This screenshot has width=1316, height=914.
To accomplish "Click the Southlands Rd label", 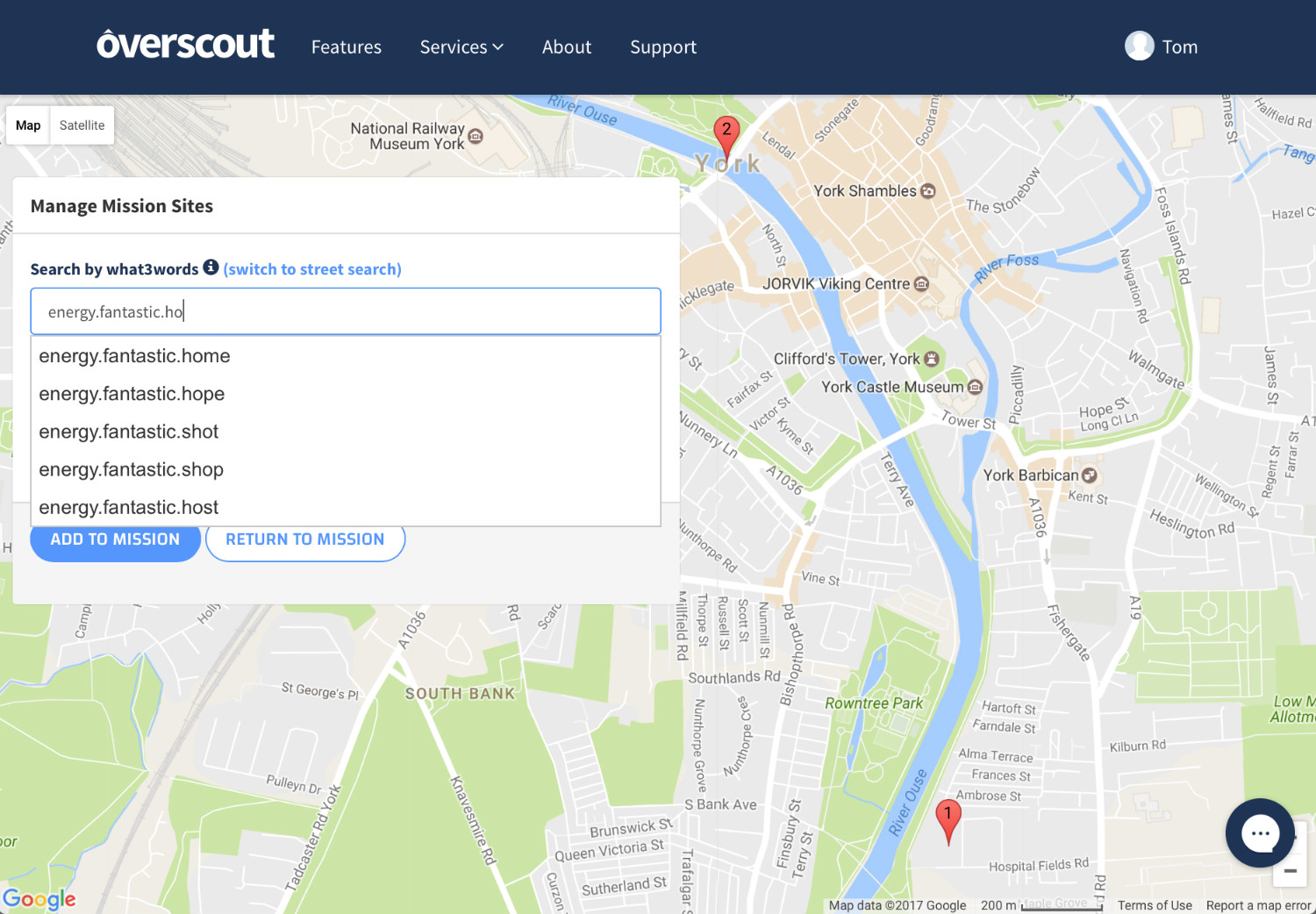I will [x=734, y=677].
